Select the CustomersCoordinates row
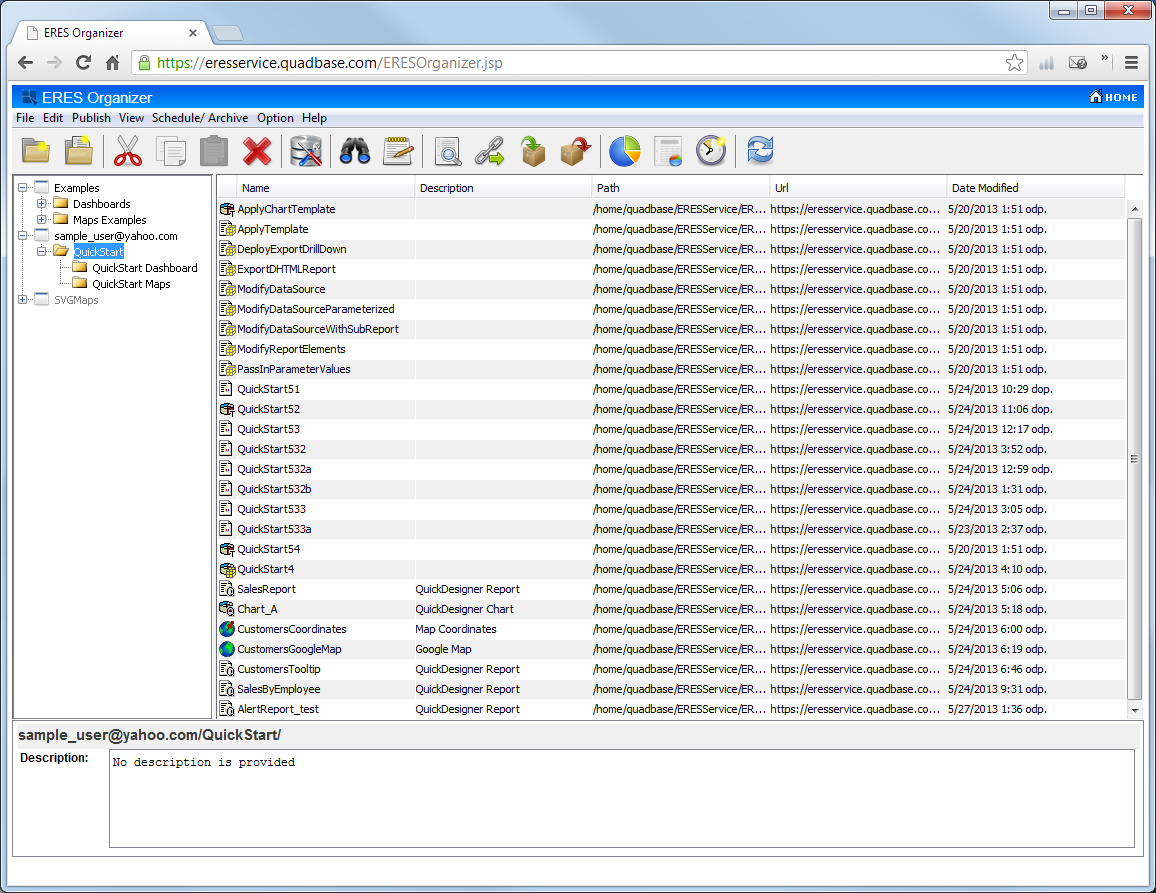 [671, 629]
